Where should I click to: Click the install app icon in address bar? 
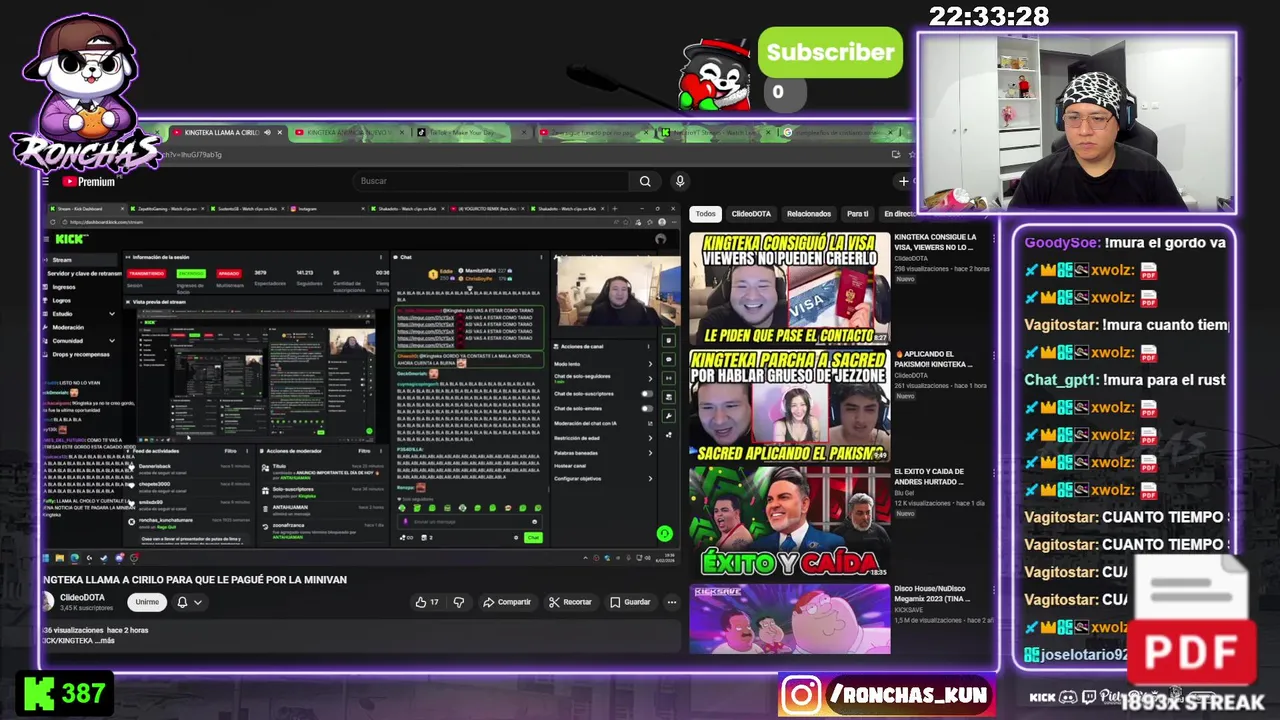click(896, 154)
